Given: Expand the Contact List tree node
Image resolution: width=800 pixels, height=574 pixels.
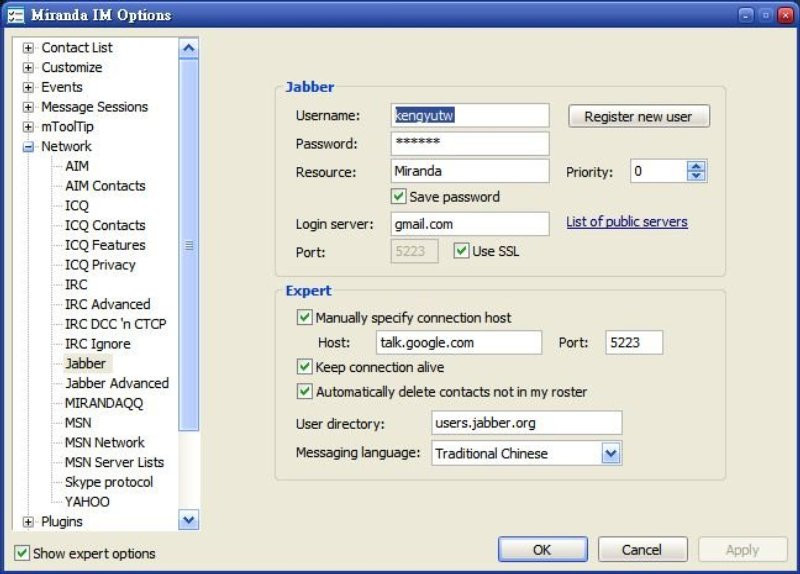Looking at the screenshot, I should tap(28, 48).
